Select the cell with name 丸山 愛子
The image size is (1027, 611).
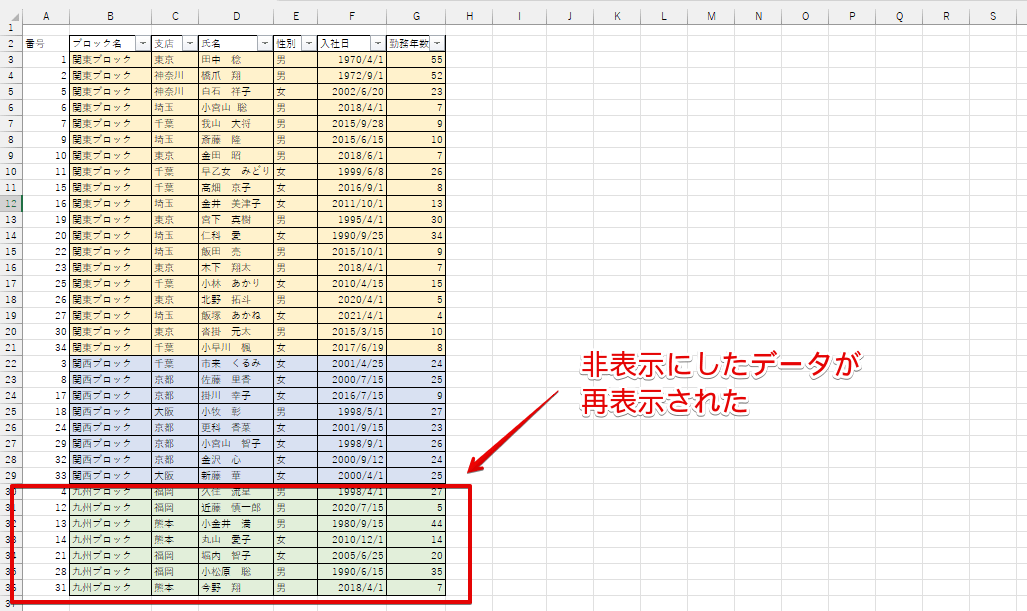coord(236,540)
